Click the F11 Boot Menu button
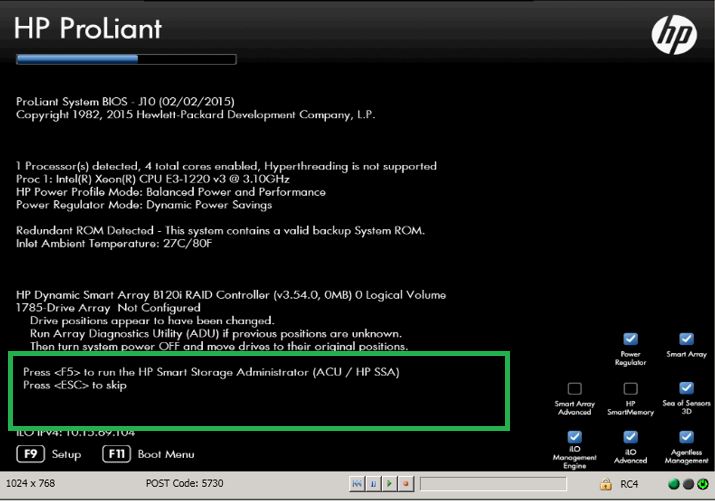The height and width of the screenshot is (501, 715). 117,454
